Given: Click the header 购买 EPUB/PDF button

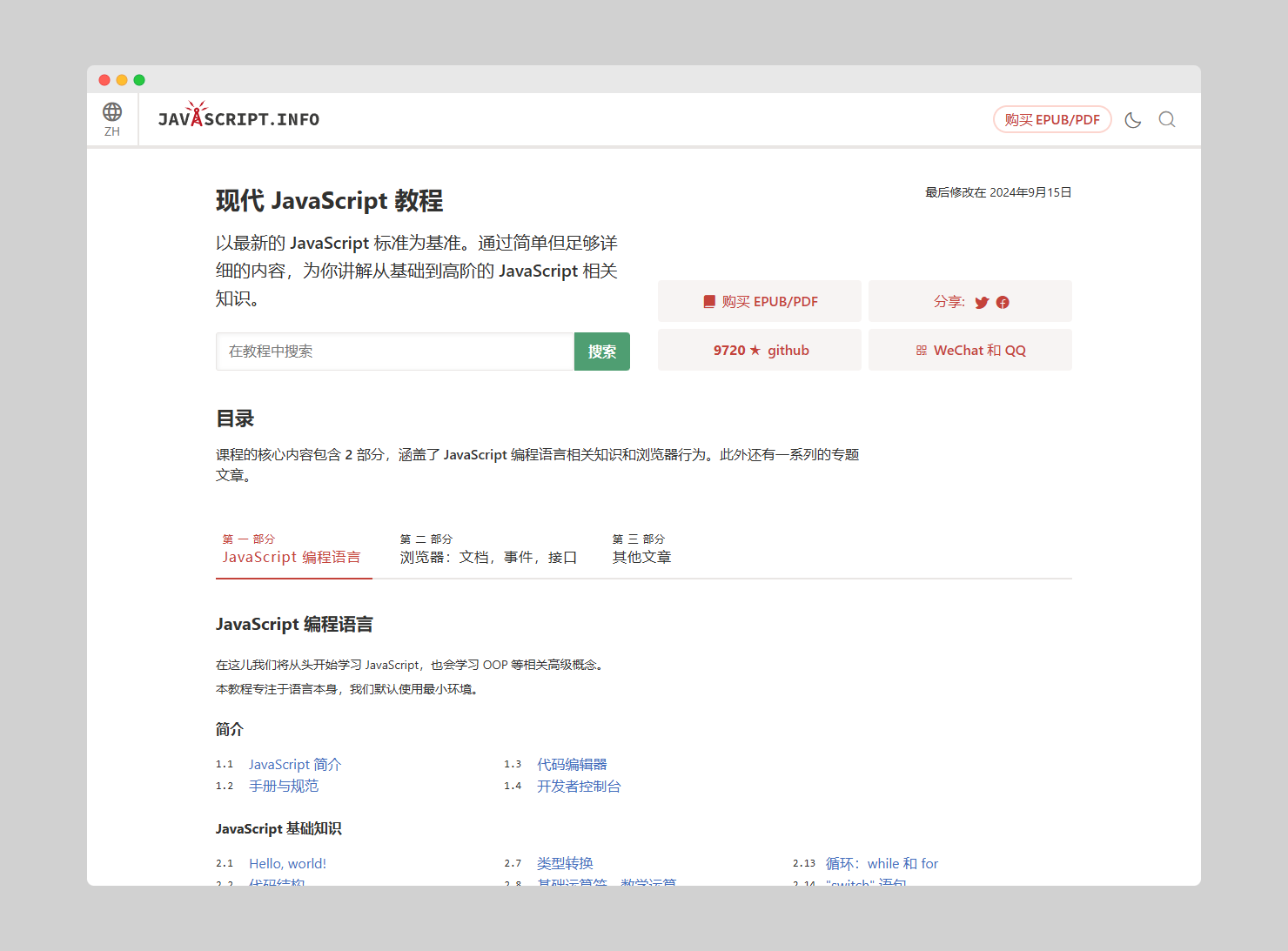Looking at the screenshot, I should pyautogui.click(x=1051, y=120).
